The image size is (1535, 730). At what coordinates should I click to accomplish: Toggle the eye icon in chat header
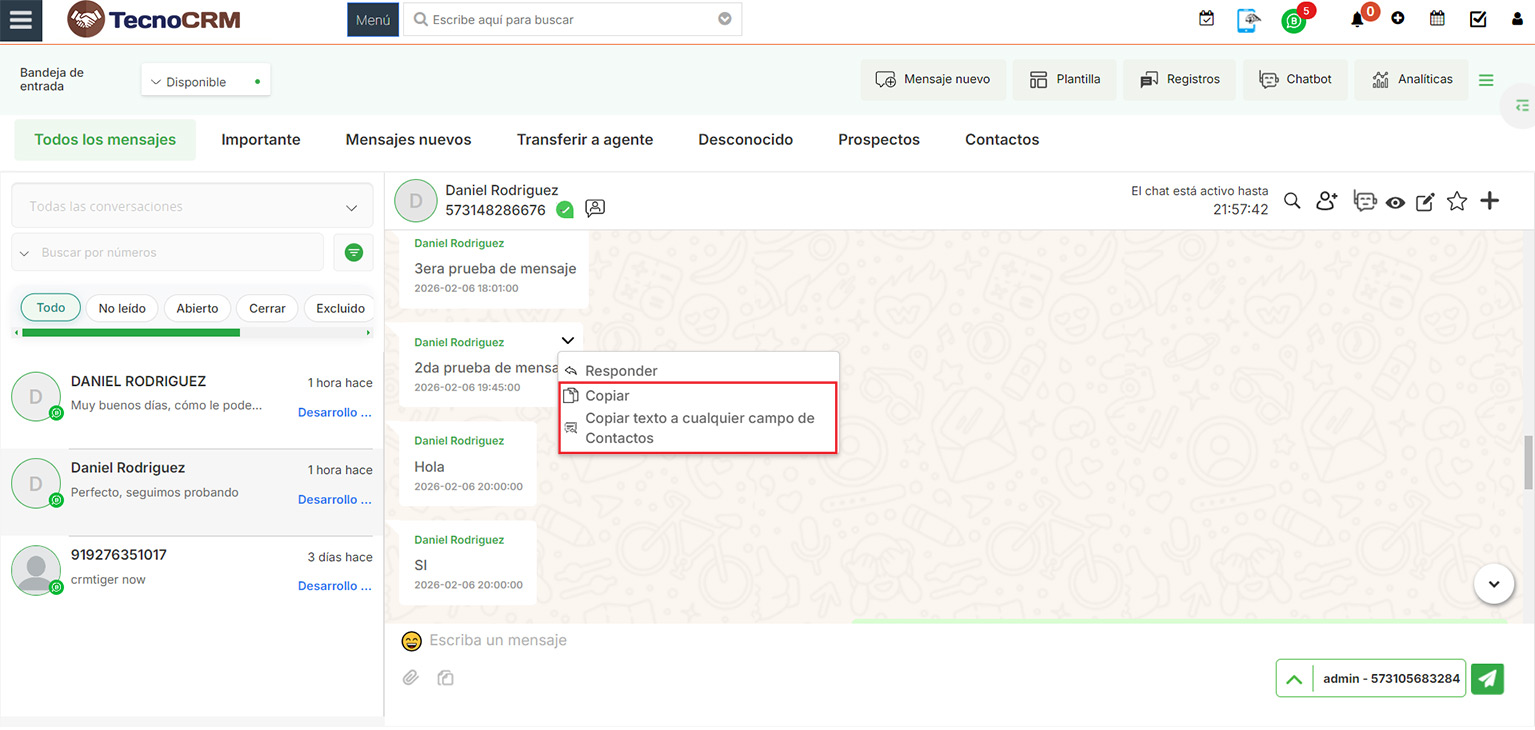coord(1395,203)
